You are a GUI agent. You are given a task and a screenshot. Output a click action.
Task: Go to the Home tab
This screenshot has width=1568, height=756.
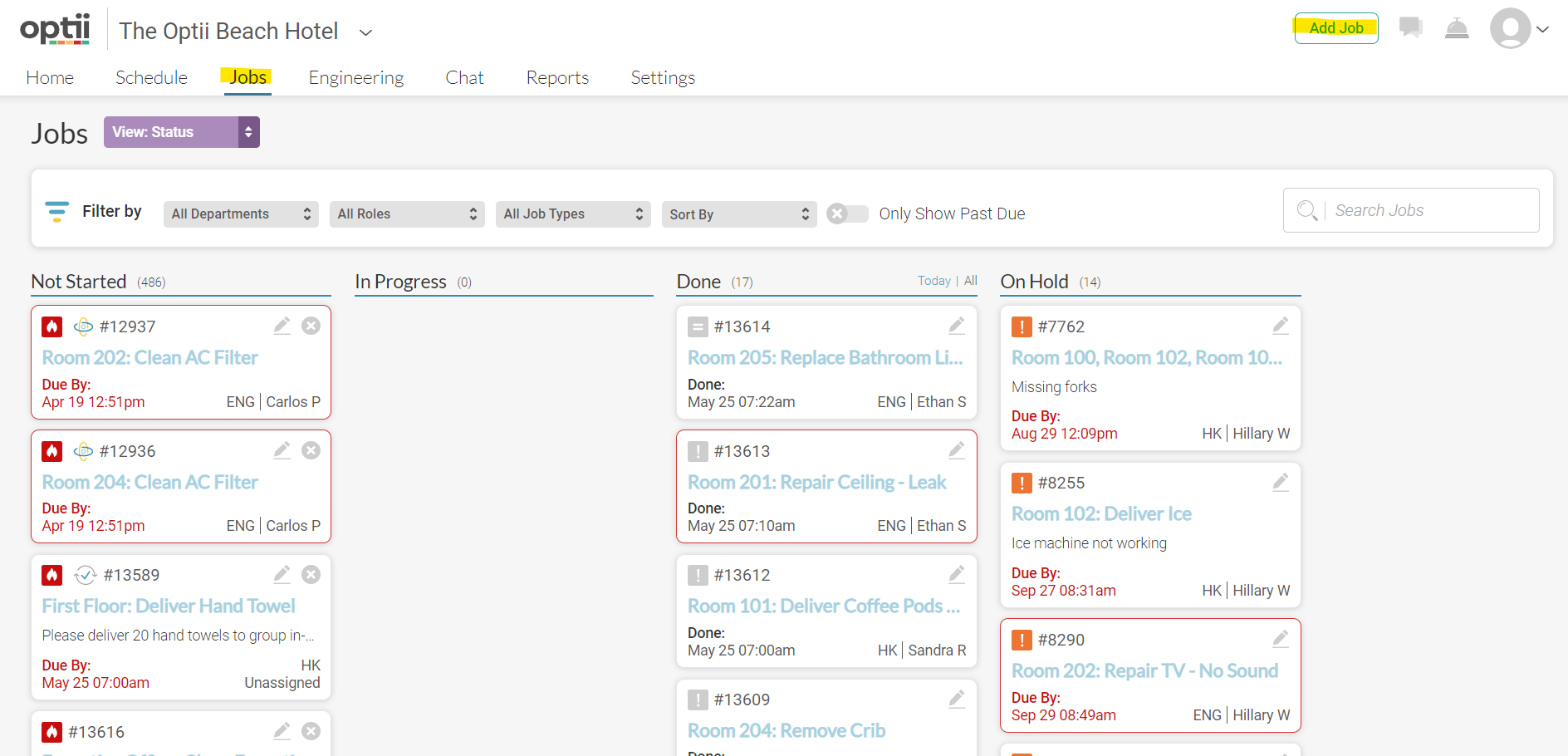pyautogui.click(x=50, y=77)
